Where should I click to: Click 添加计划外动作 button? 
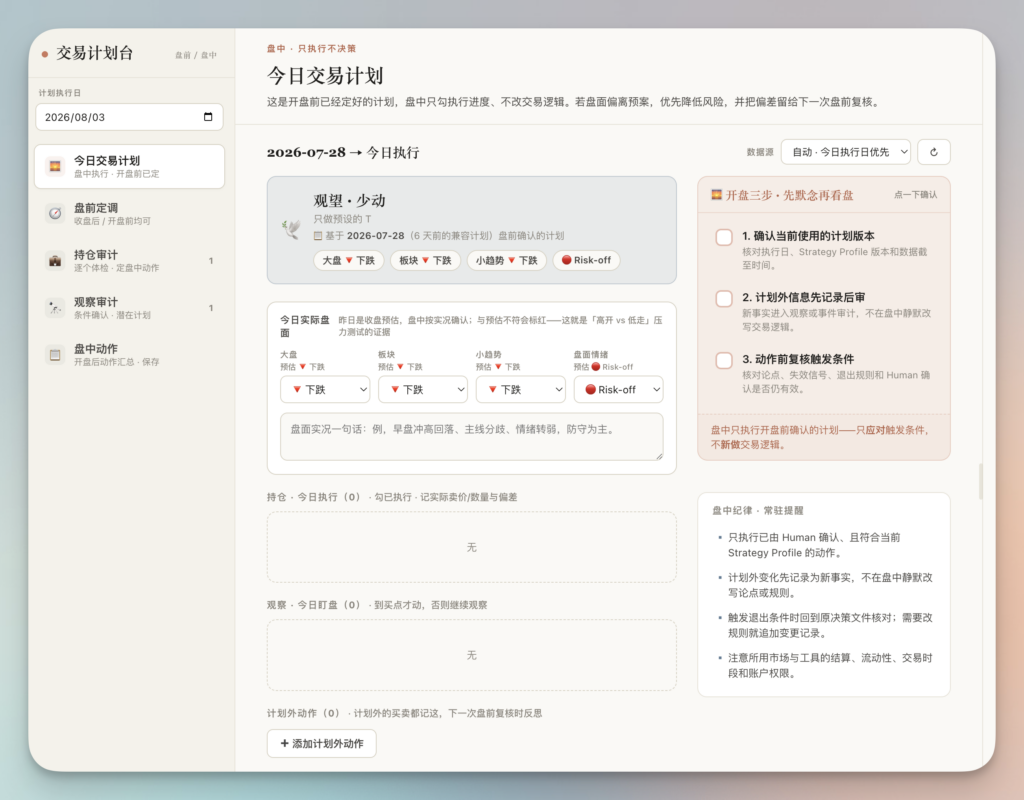(x=321, y=743)
